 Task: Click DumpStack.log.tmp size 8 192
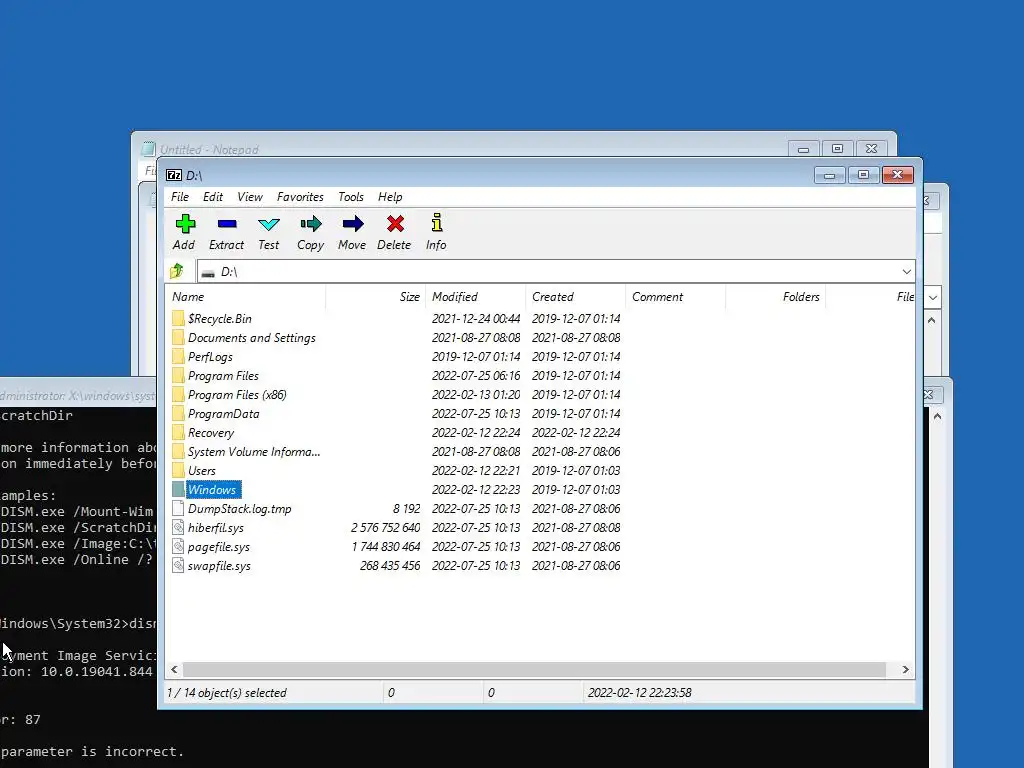click(x=406, y=509)
